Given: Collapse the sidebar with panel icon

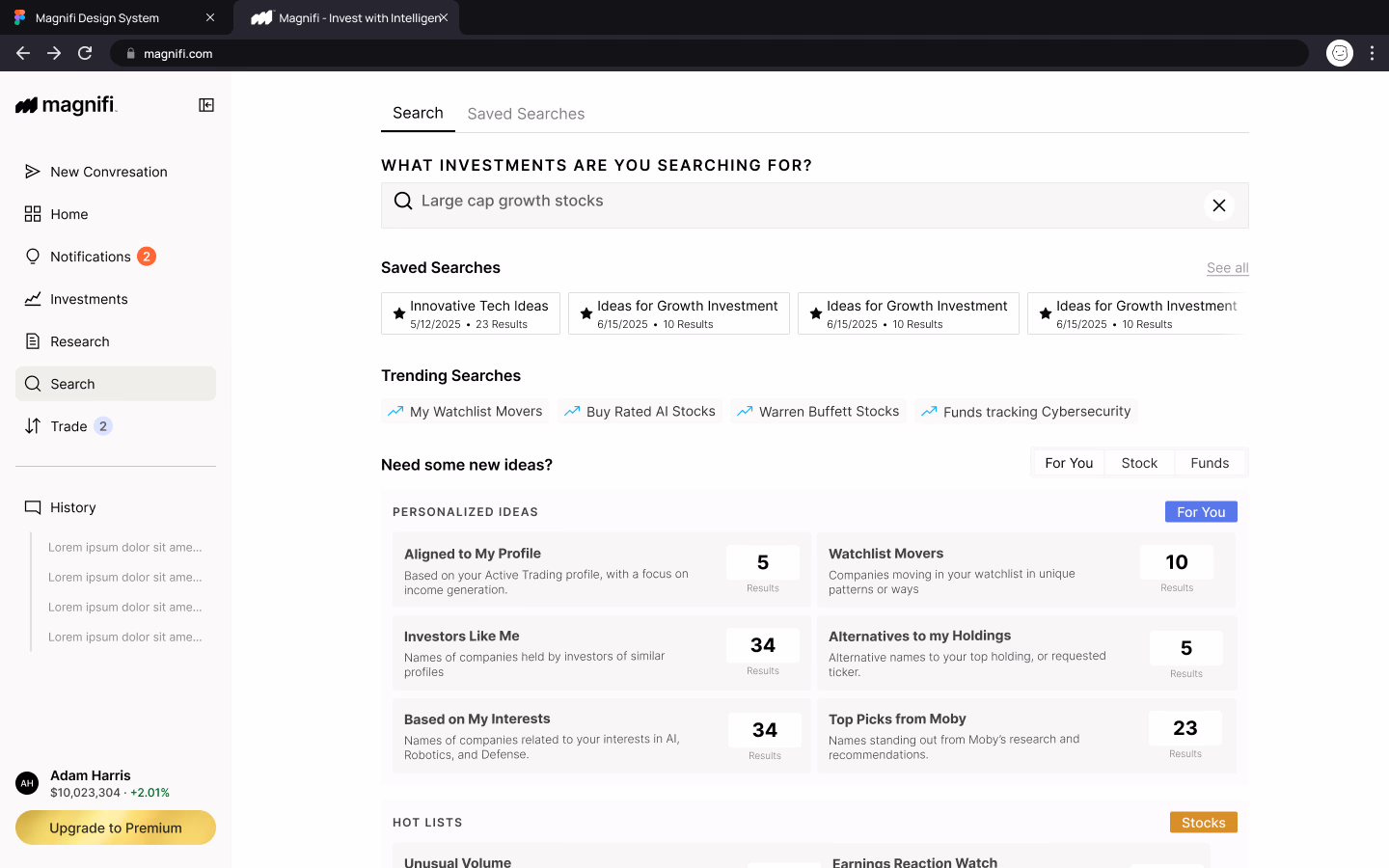Looking at the screenshot, I should (206, 105).
